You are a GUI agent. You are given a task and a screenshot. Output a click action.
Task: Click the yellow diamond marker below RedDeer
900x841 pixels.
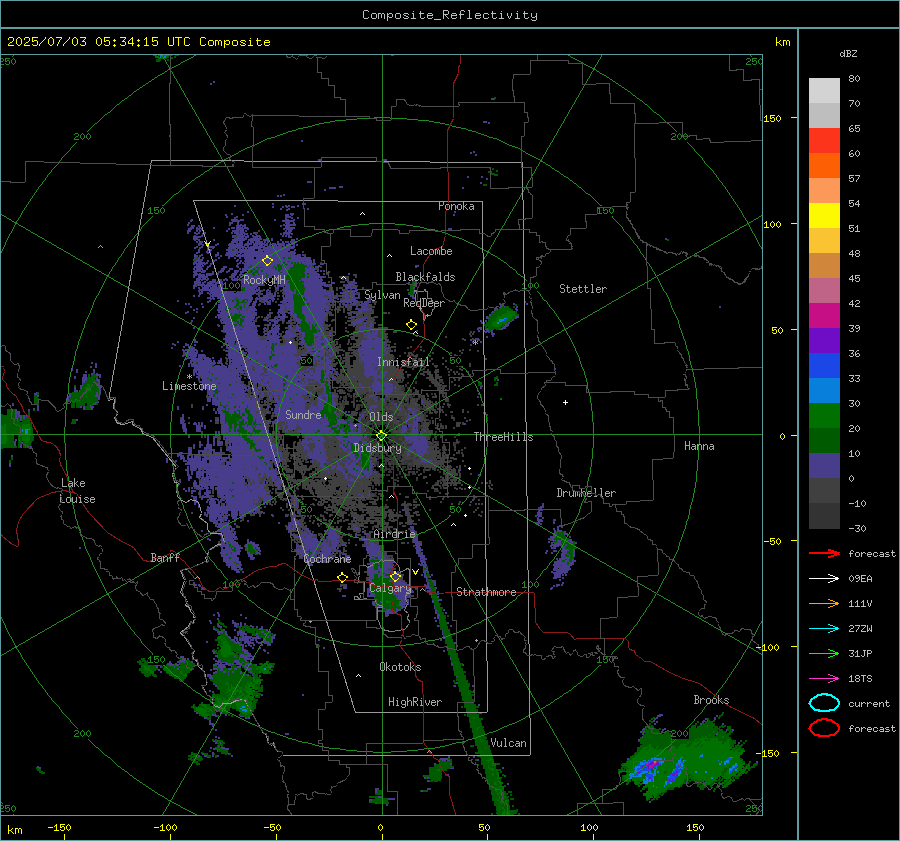pyautogui.click(x=411, y=325)
